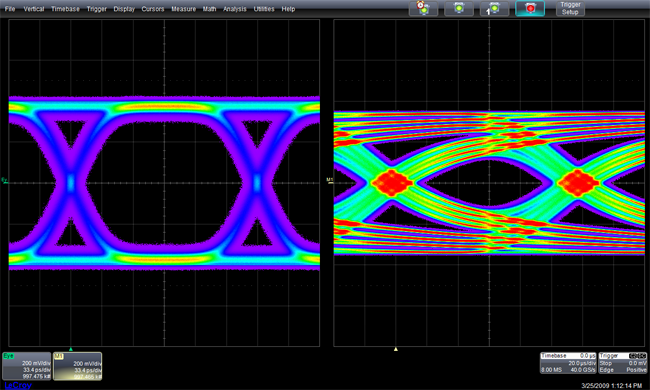Open the Math menu

[x=209, y=9]
